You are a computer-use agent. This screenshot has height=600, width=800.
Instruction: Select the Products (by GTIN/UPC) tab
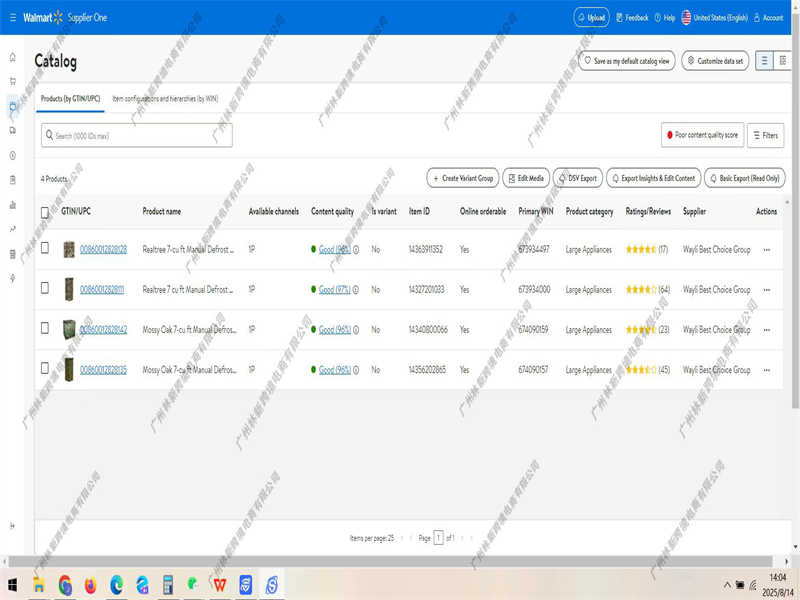(70, 99)
